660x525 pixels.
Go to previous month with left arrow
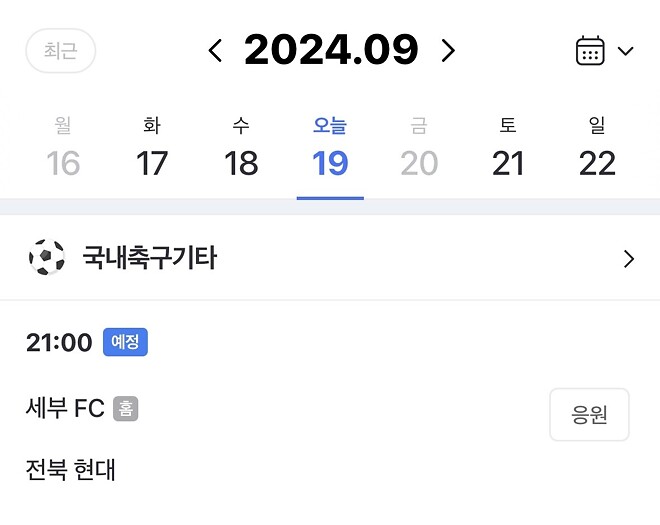[216, 51]
